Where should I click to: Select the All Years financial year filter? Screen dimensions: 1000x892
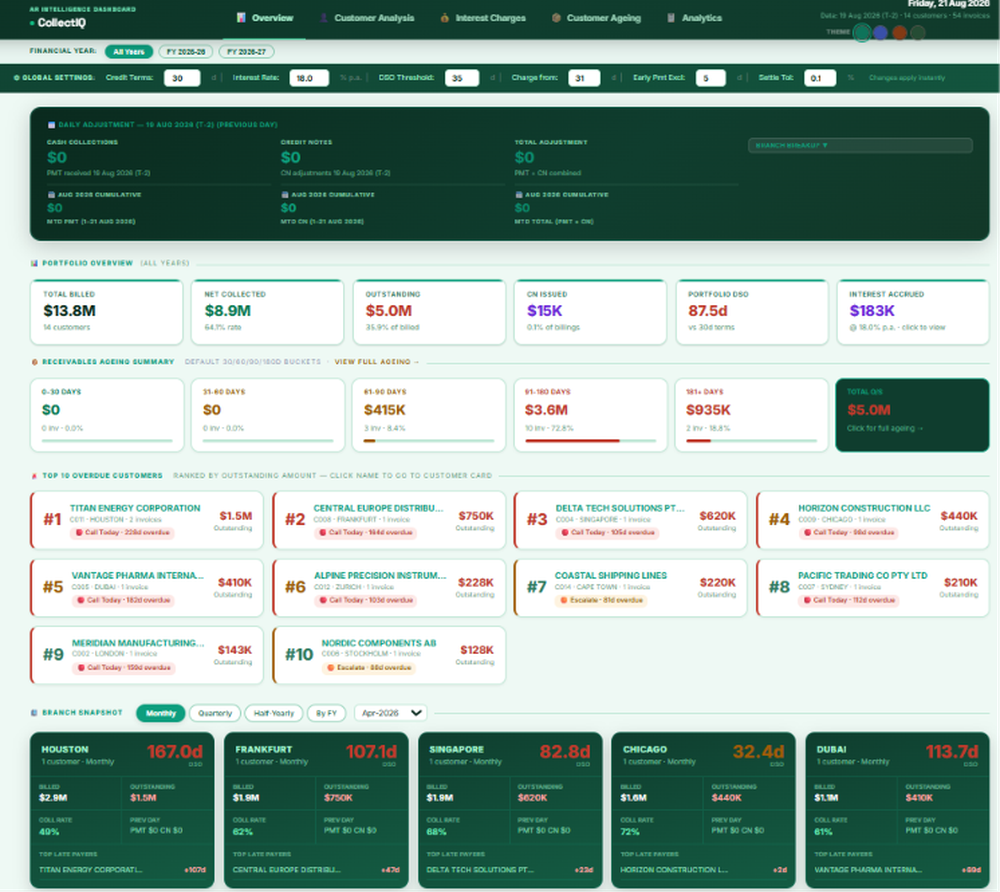click(x=129, y=52)
